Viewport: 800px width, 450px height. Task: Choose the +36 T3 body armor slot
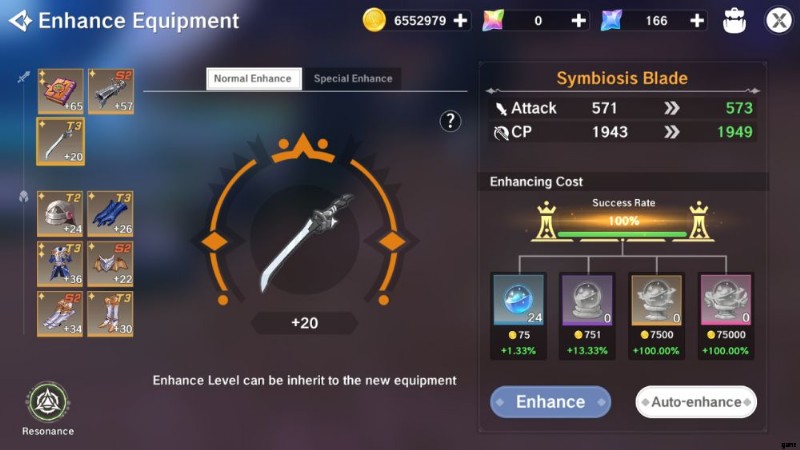tap(60, 264)
